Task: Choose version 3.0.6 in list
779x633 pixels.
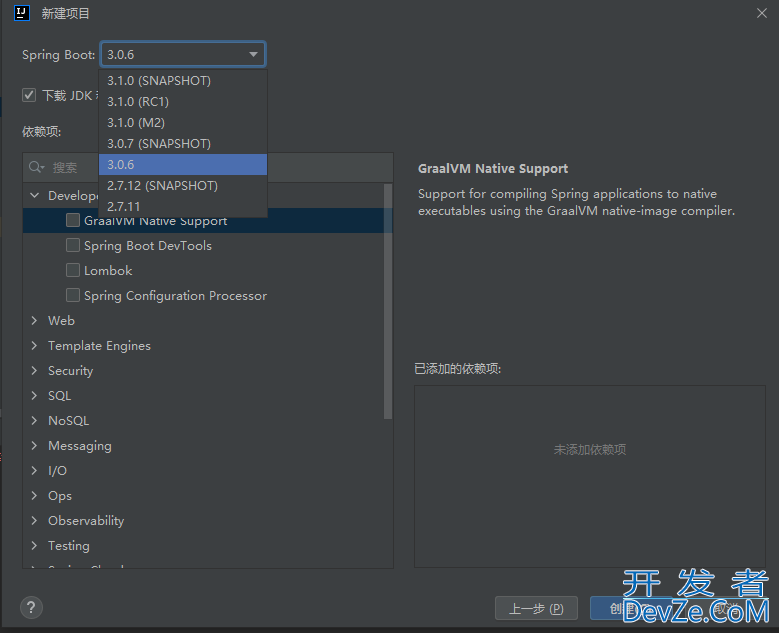Action: tap(183, 164)
